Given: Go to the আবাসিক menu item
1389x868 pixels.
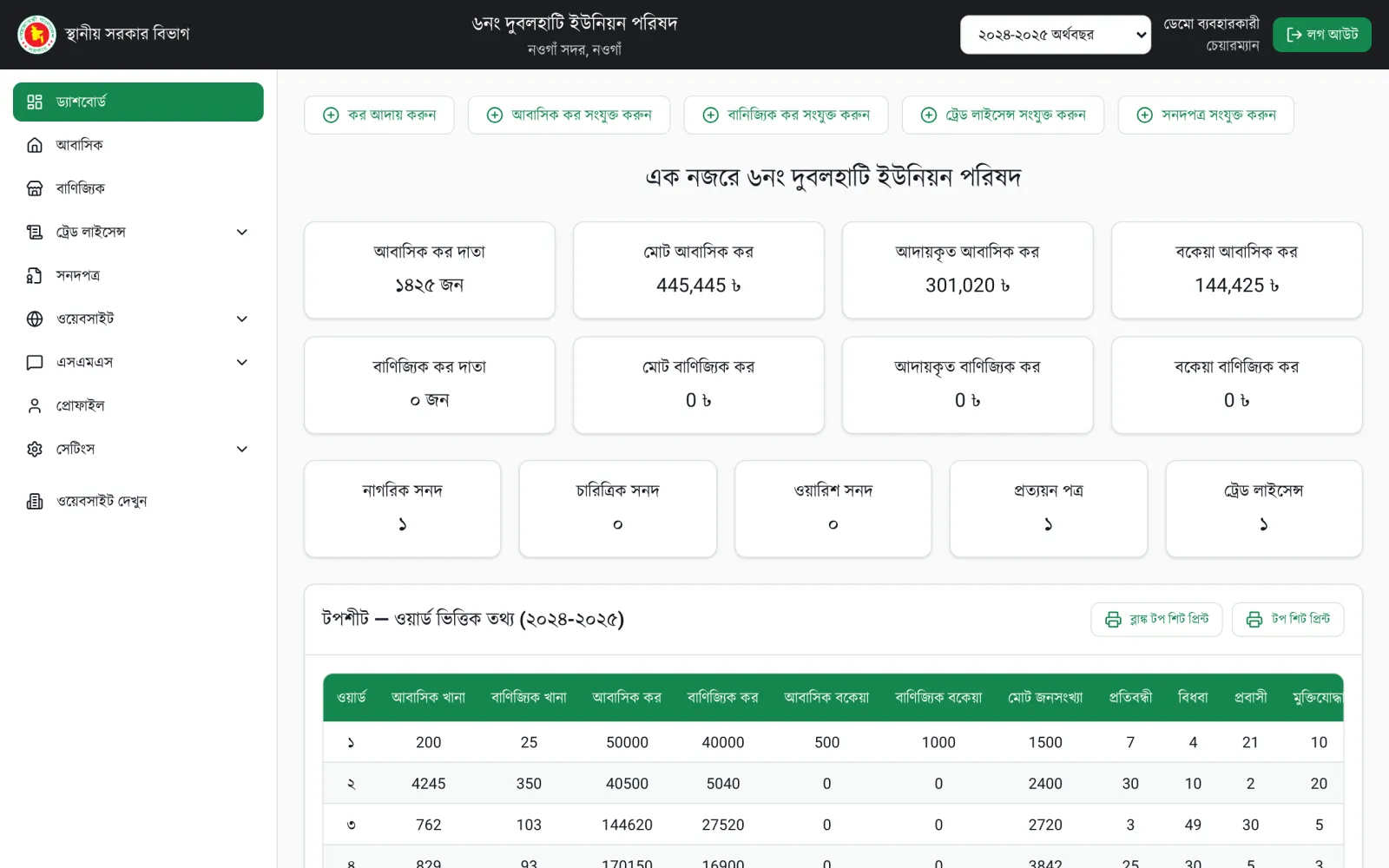Looking at the screenshot, I should (138, 145).
